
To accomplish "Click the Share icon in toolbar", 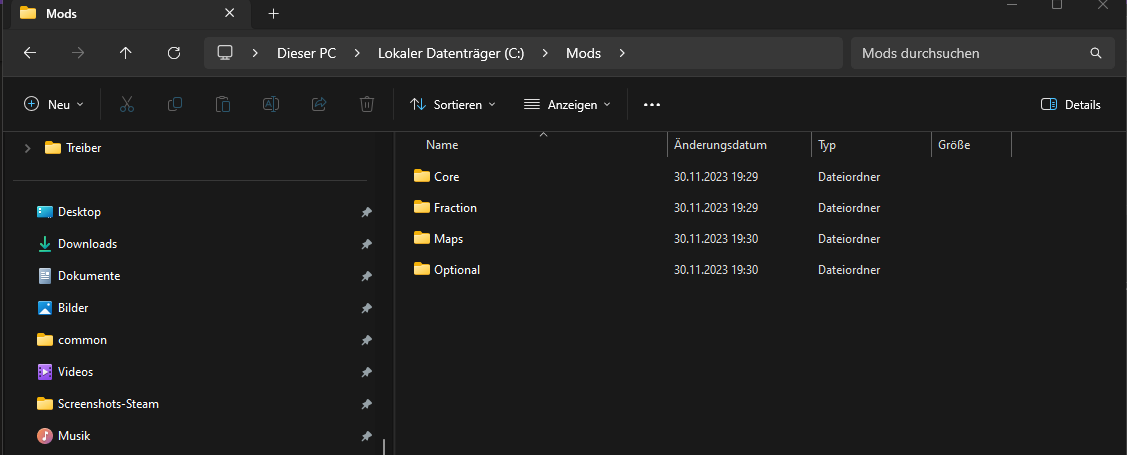I will 319,104.
